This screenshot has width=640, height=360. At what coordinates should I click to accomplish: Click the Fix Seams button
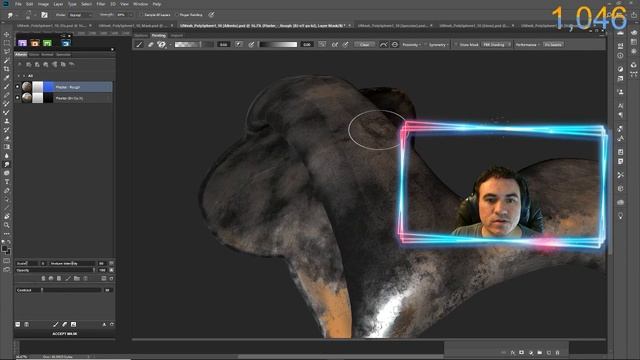(553, 44)
